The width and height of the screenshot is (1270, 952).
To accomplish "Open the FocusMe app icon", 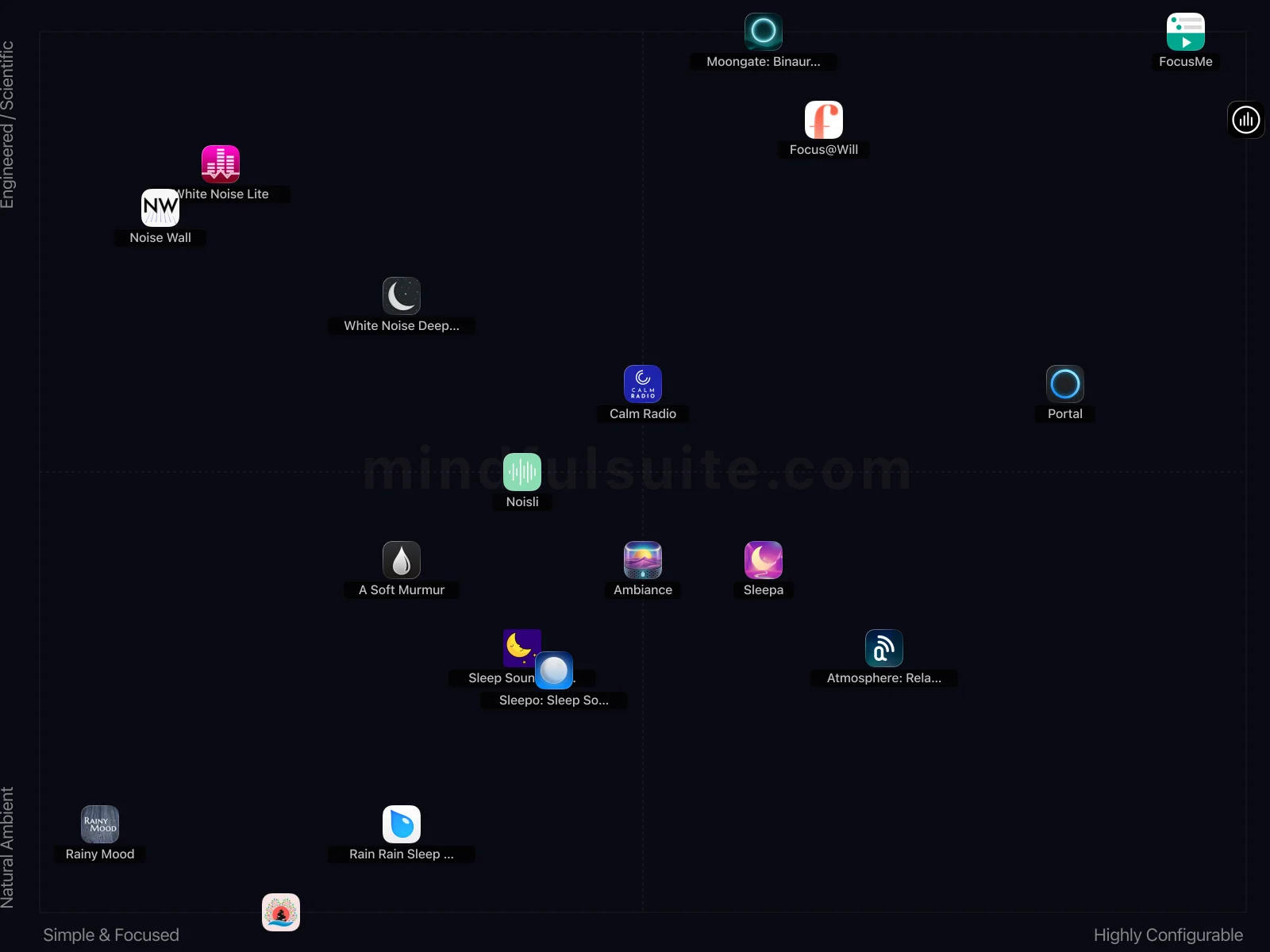I will (1186, 32).
